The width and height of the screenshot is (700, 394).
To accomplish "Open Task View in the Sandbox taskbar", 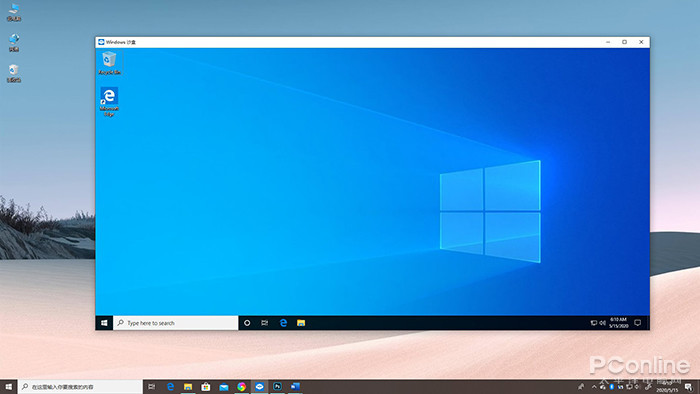I will pyautogui.click(x=265, y=323).
